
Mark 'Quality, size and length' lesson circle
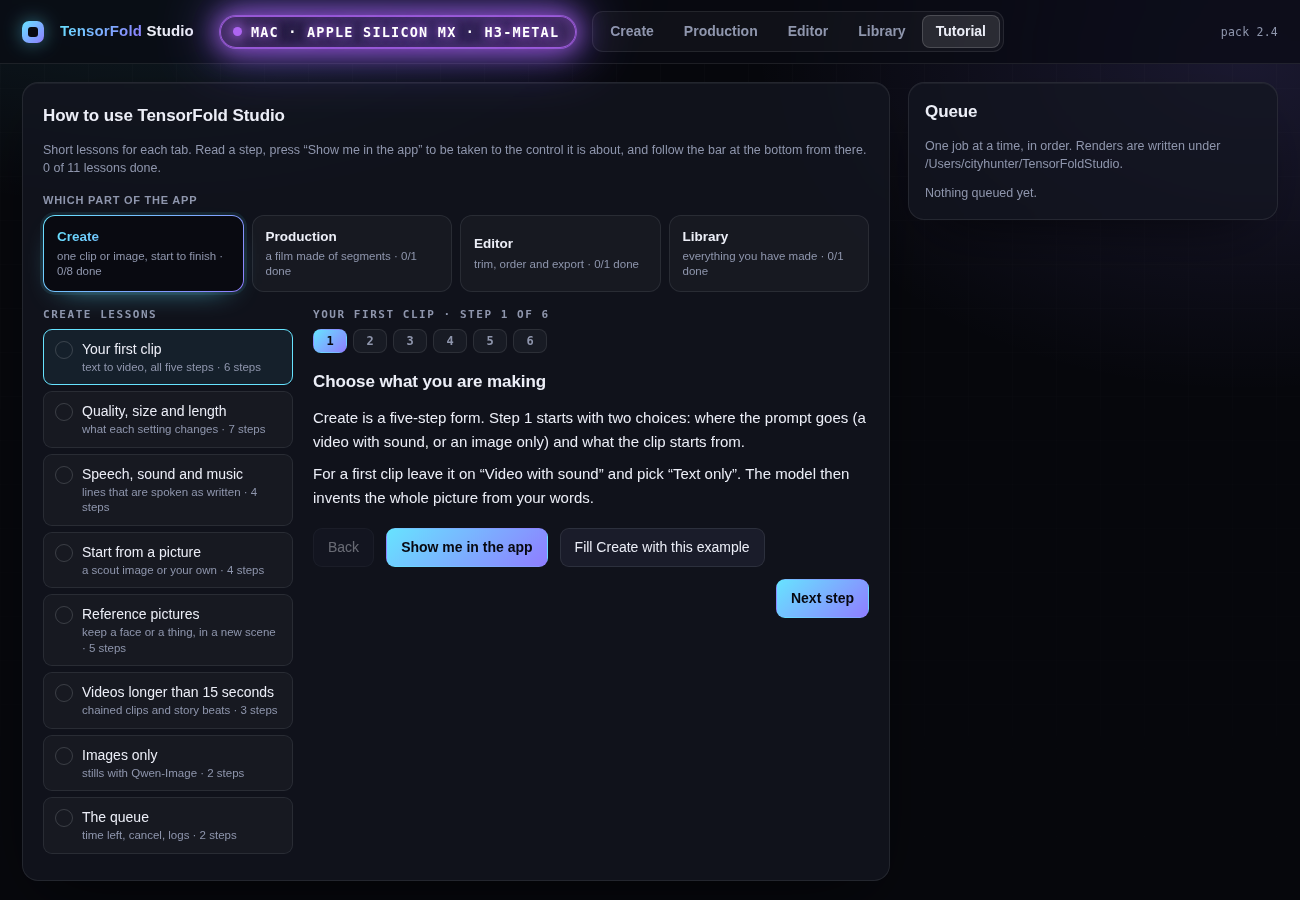coord(64,412)
